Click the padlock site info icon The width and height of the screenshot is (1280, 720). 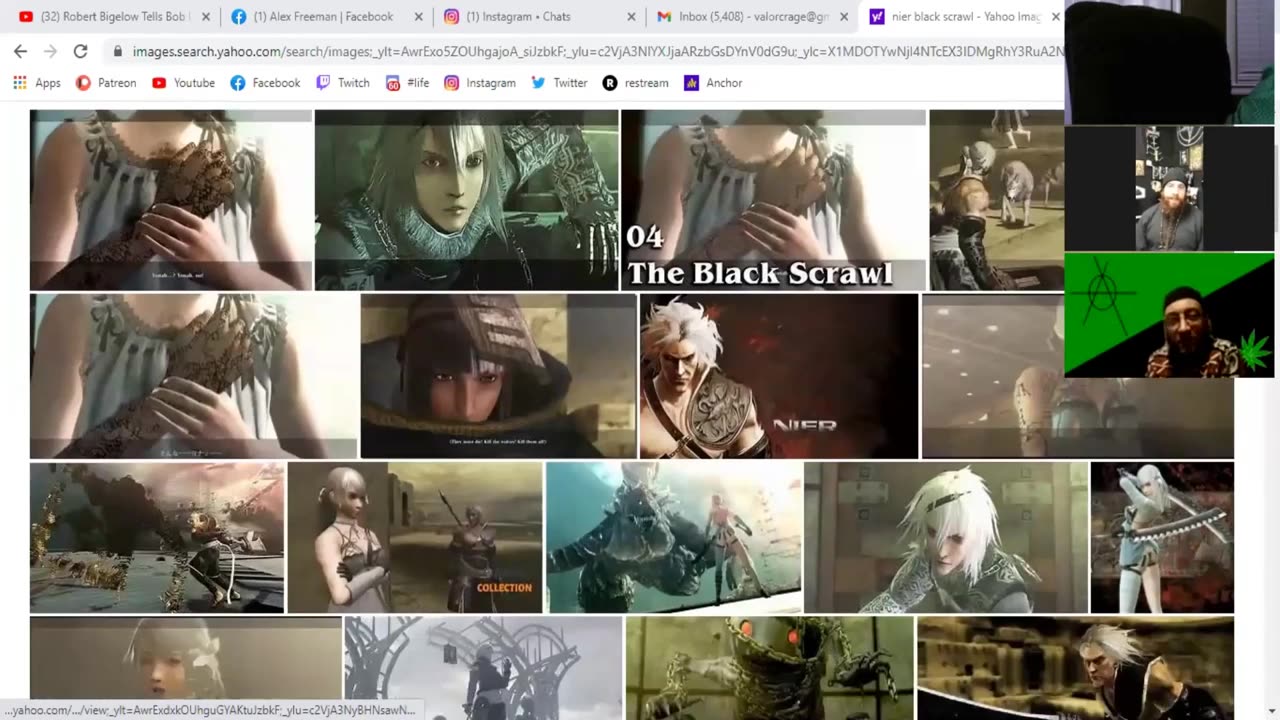click(x=118, y=51)
